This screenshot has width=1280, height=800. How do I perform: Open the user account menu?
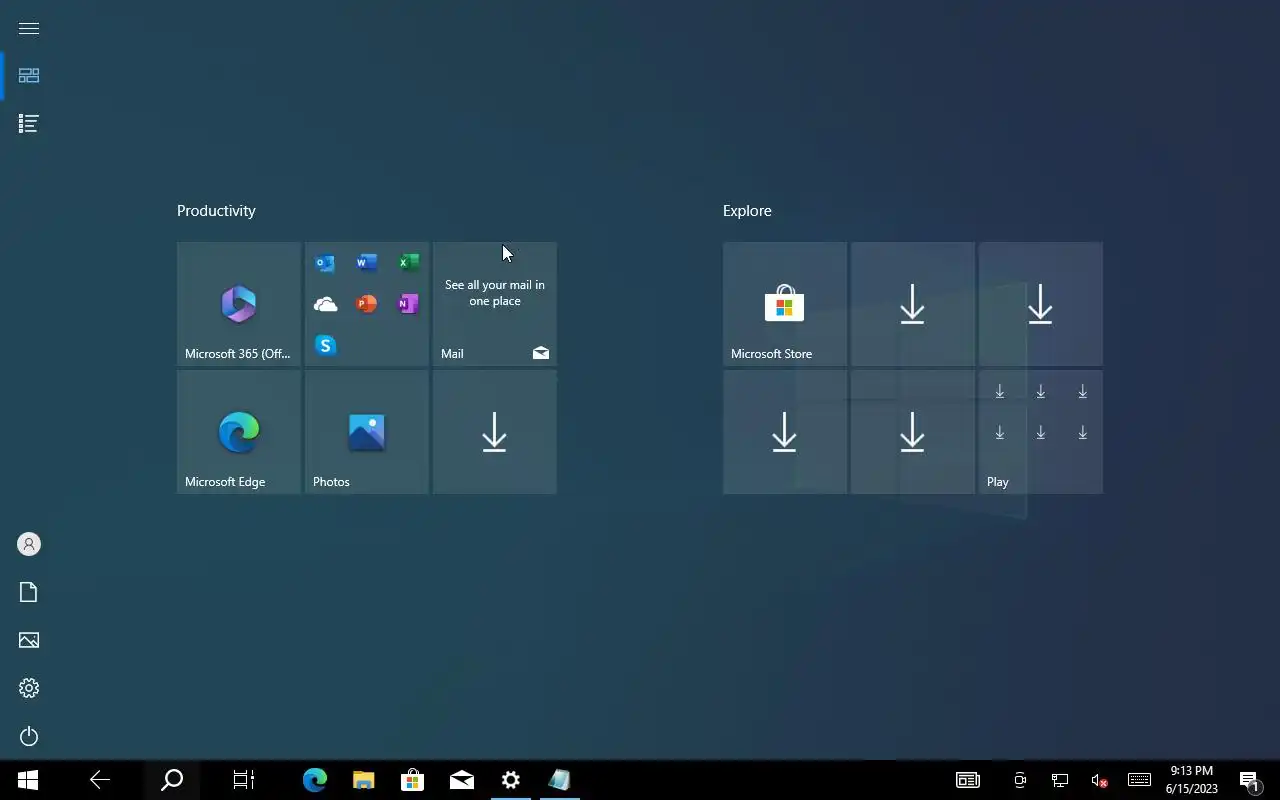click(x=29, y=544)
